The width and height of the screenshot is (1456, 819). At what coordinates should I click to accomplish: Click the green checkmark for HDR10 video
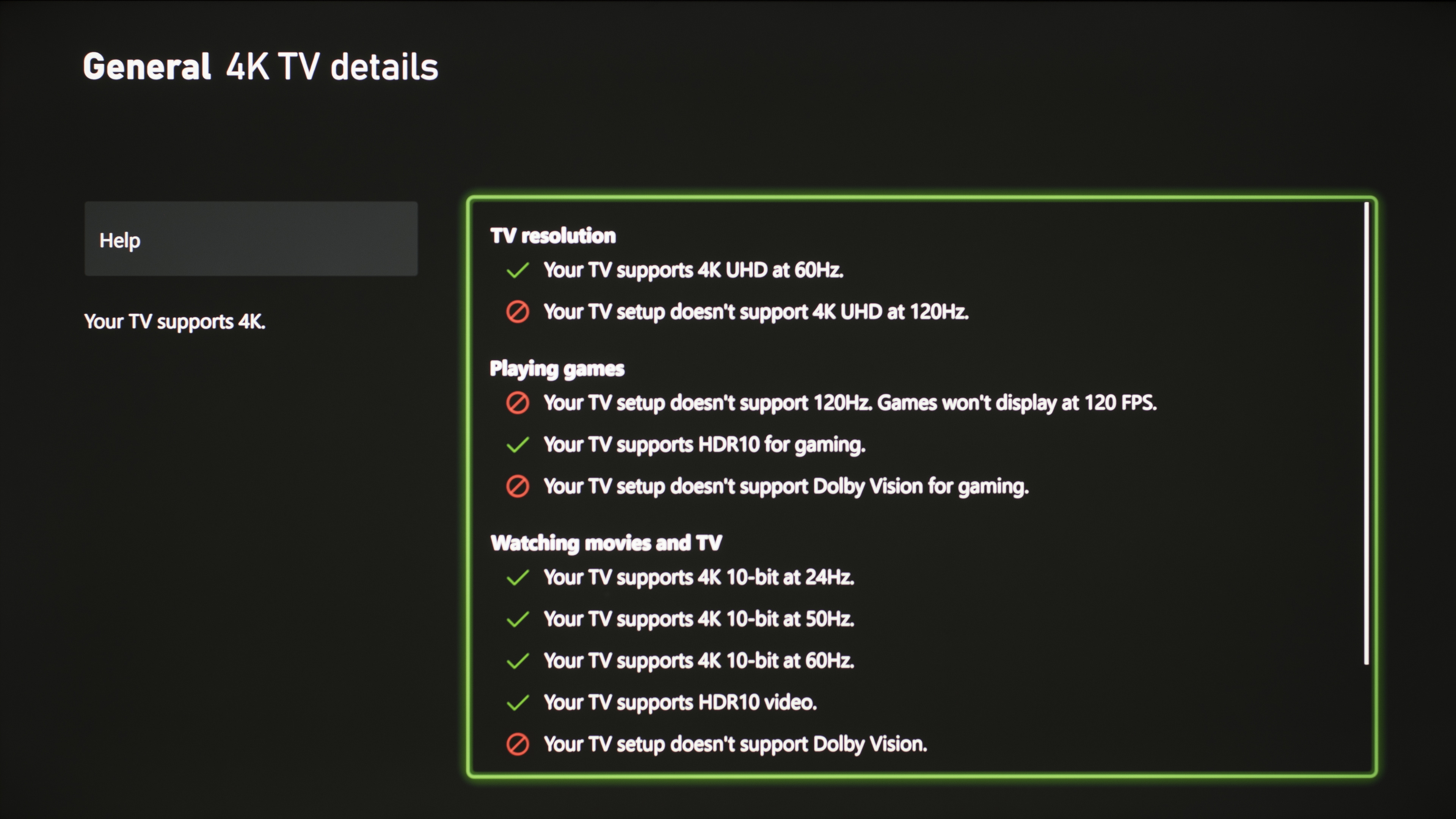pyautogui.click(x=517, y=703)
